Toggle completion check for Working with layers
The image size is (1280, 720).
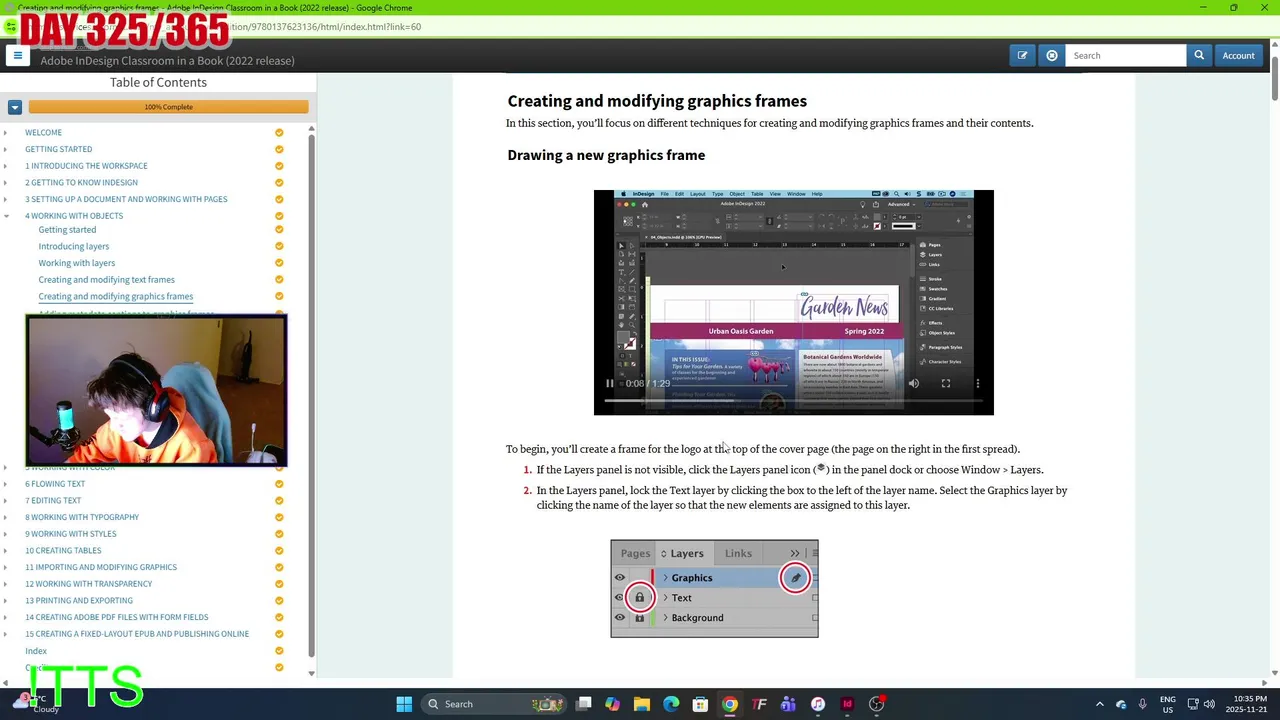[x=279, y=263]
